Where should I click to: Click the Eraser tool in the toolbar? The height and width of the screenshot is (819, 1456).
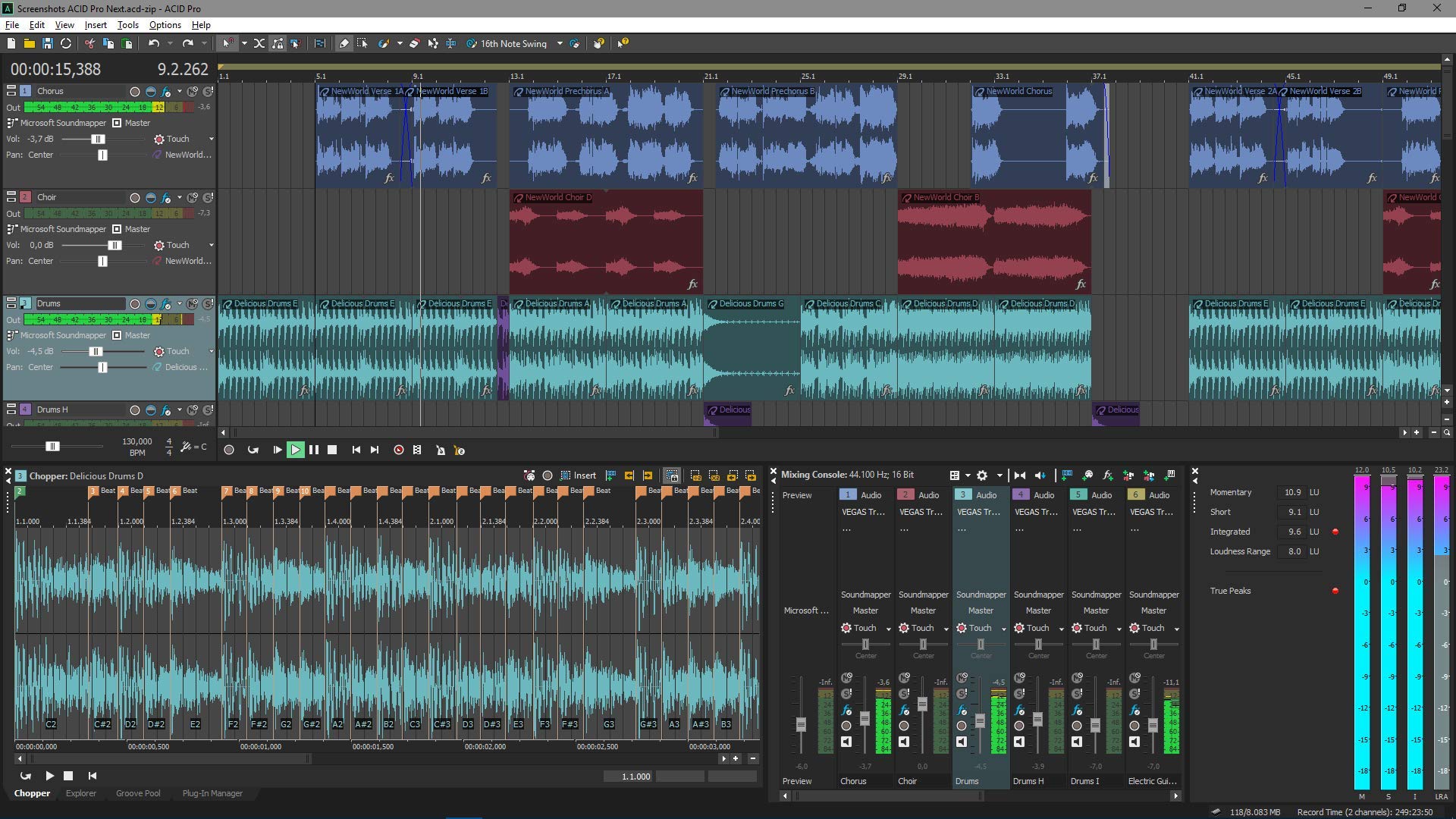tap(413, 43)
